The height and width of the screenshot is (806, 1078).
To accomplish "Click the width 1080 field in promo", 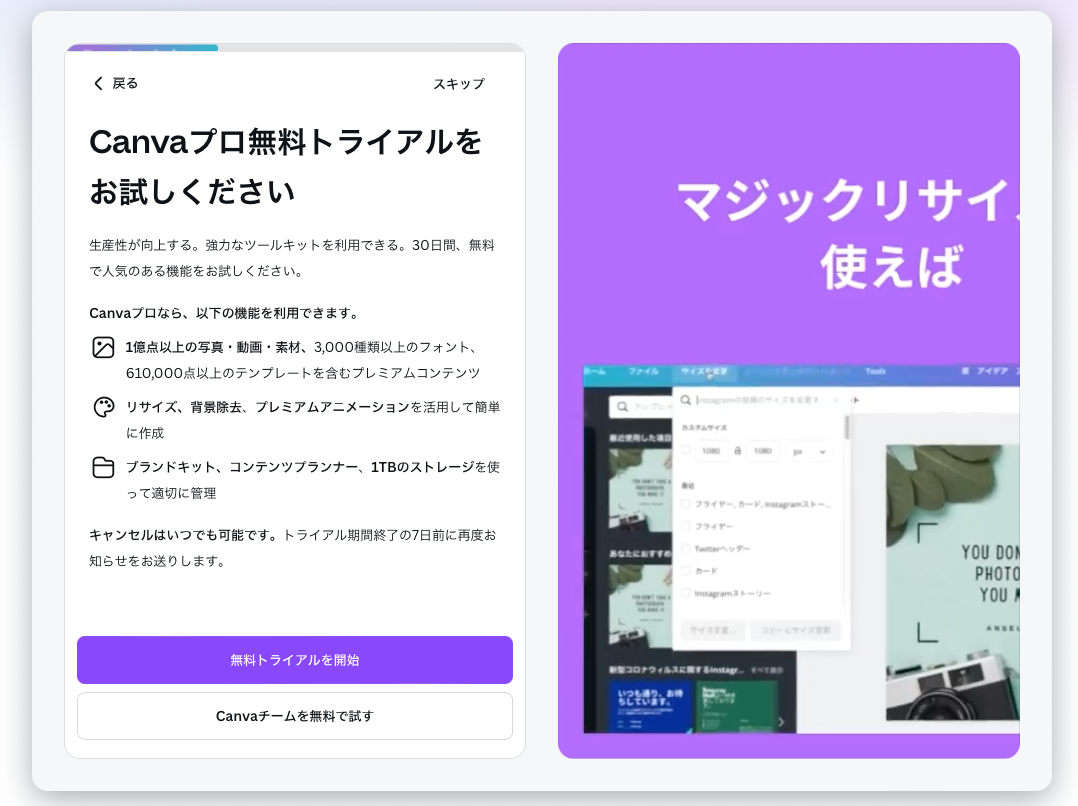I will (x=711, y=451).
